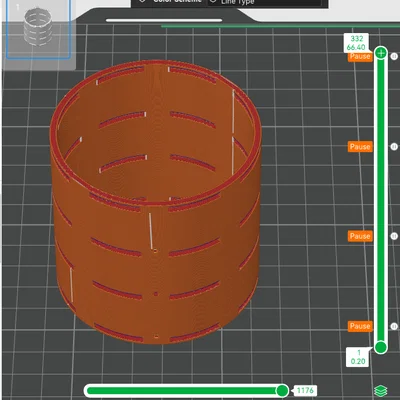400x400 pixels.
Task: Open the Line Type dropdown
Action: pos(265,3)
